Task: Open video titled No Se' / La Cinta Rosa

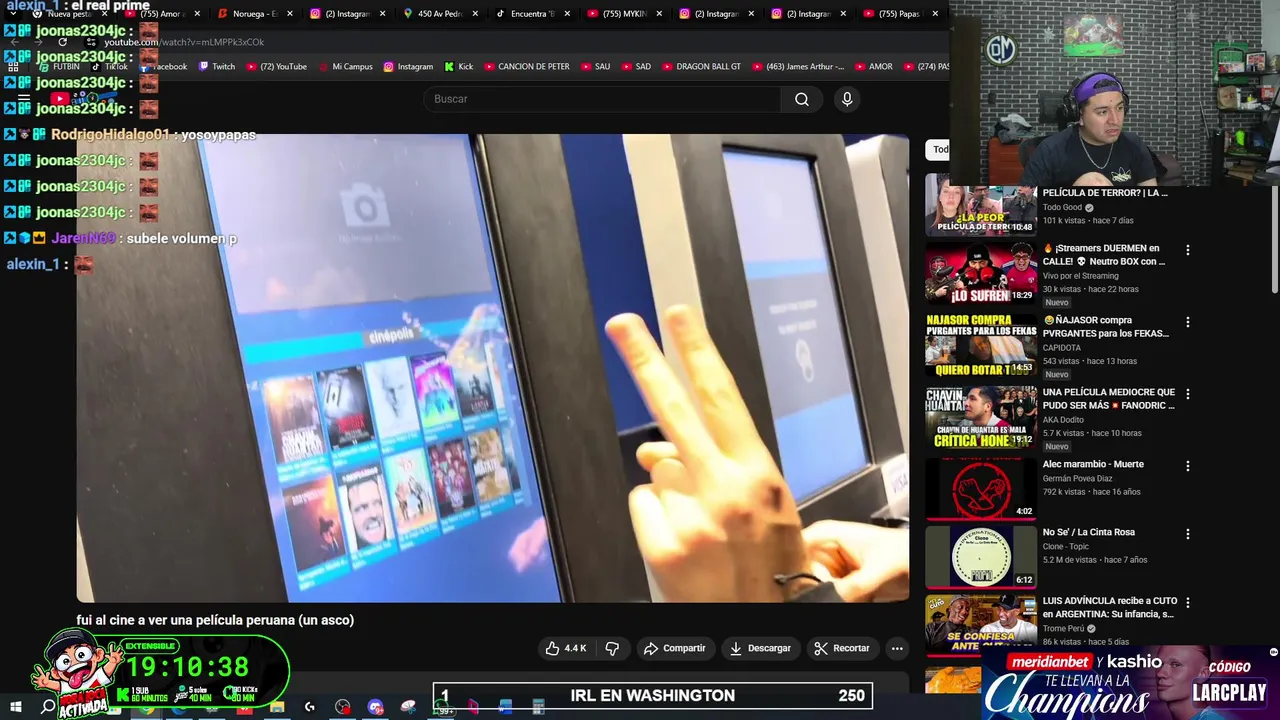Action: [x=1089, y=532]
